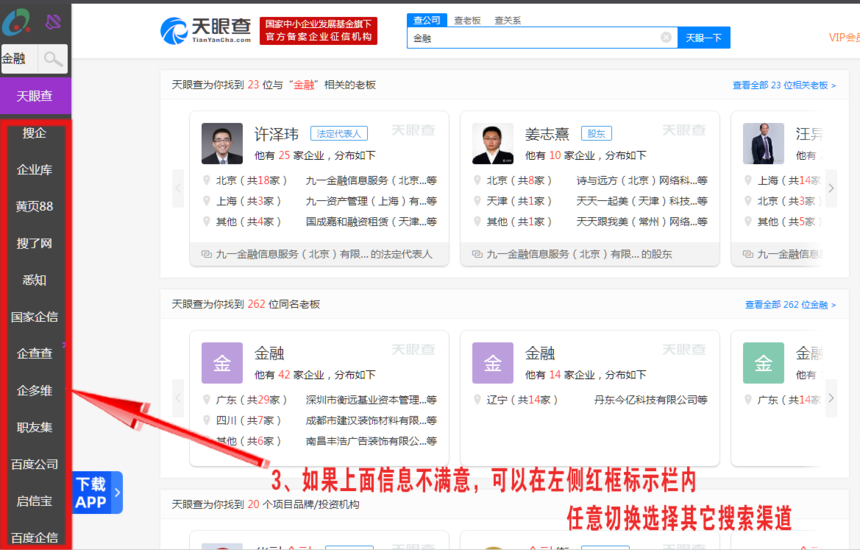The image size is (860, 550).
Task: Switch to 企多维 channel in sidebar
Action: pyautogui.click(x=34, y=390)
